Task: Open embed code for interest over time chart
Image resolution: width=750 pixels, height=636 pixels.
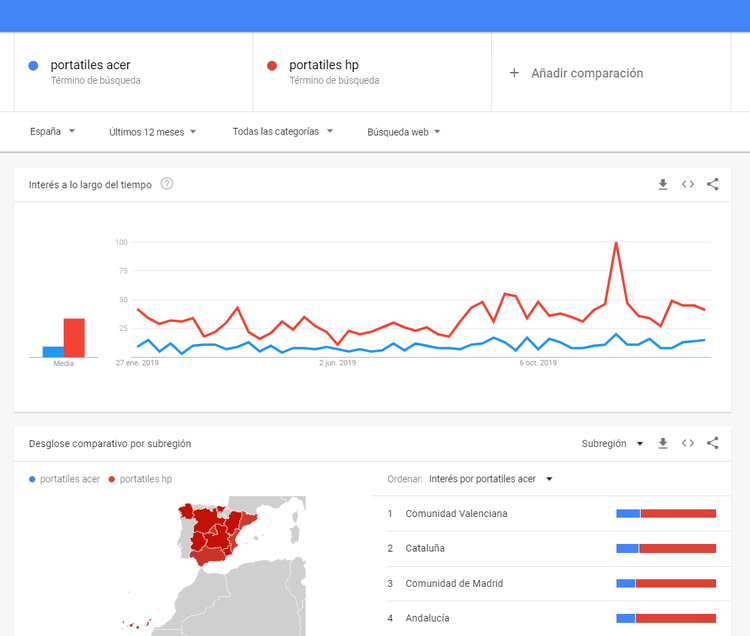Action: (x=688, y=185)
